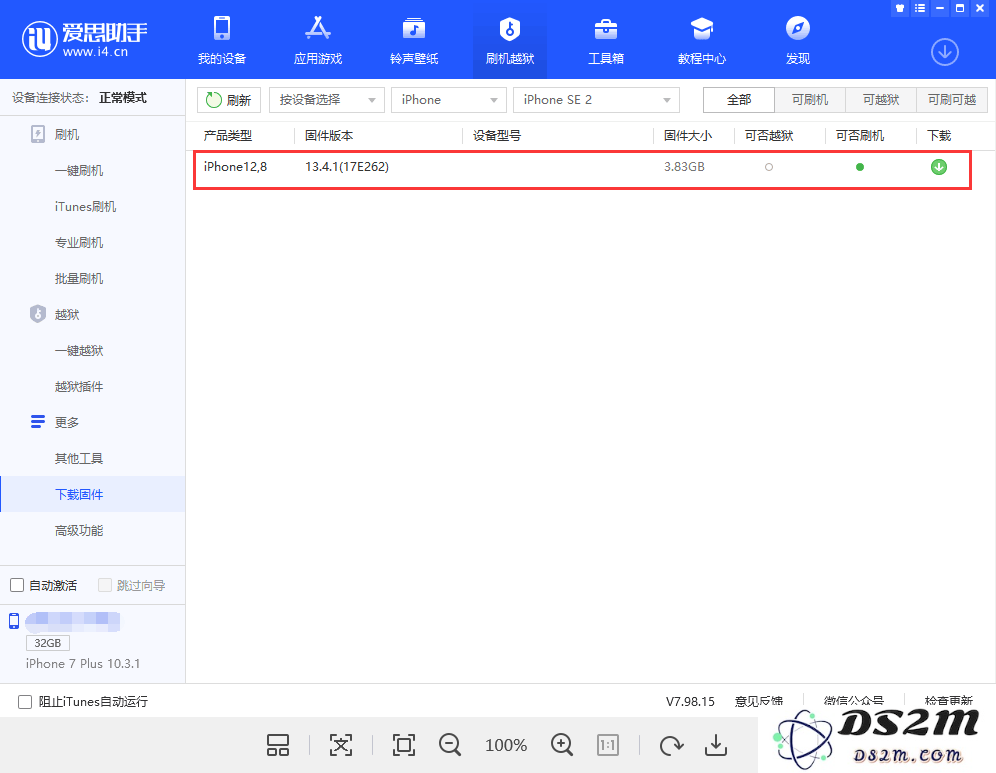Image resolution: width=996 pixels, height=773 pixels.
Task: Select the 全部 filter tab
Action: 739,100
